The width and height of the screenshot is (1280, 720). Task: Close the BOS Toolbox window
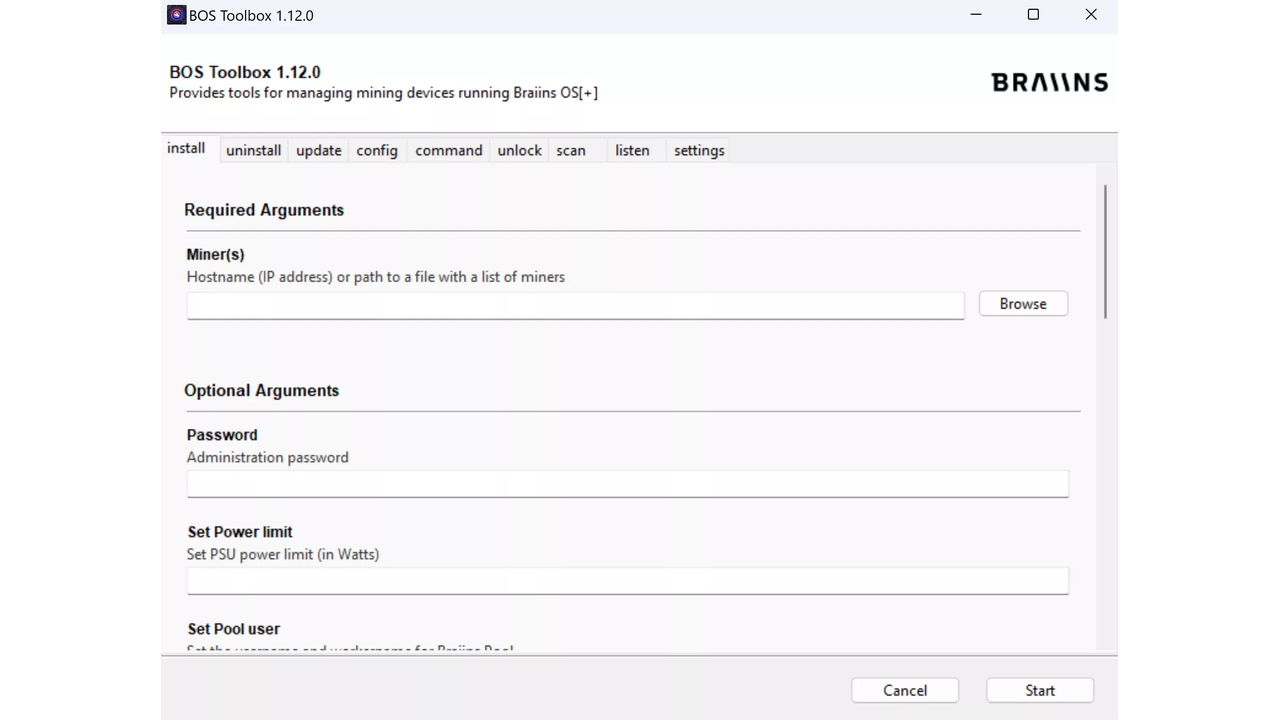[1091, 15]
